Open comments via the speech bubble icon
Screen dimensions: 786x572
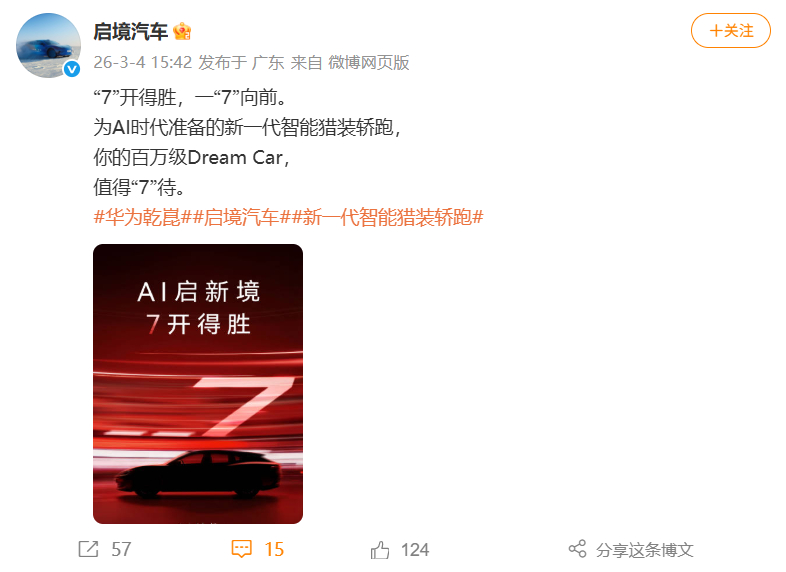[241, 549]
